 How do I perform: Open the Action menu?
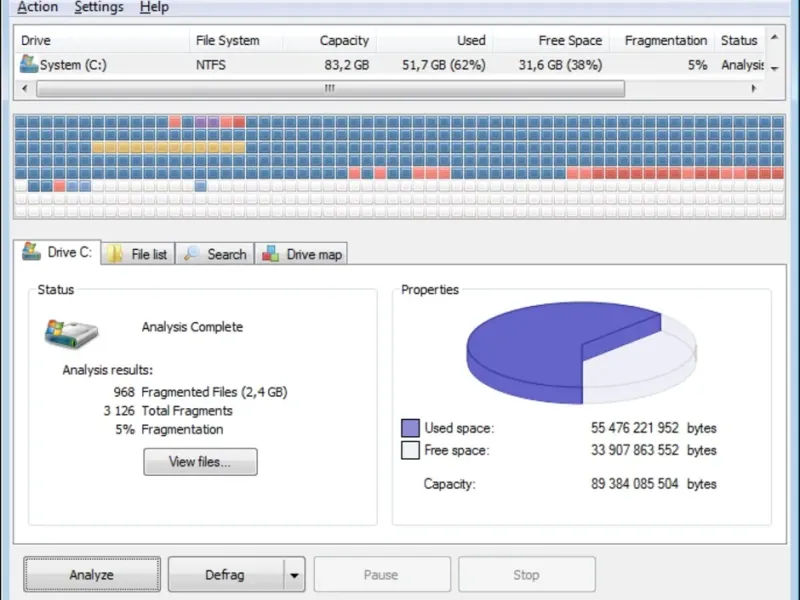point(37,7)
